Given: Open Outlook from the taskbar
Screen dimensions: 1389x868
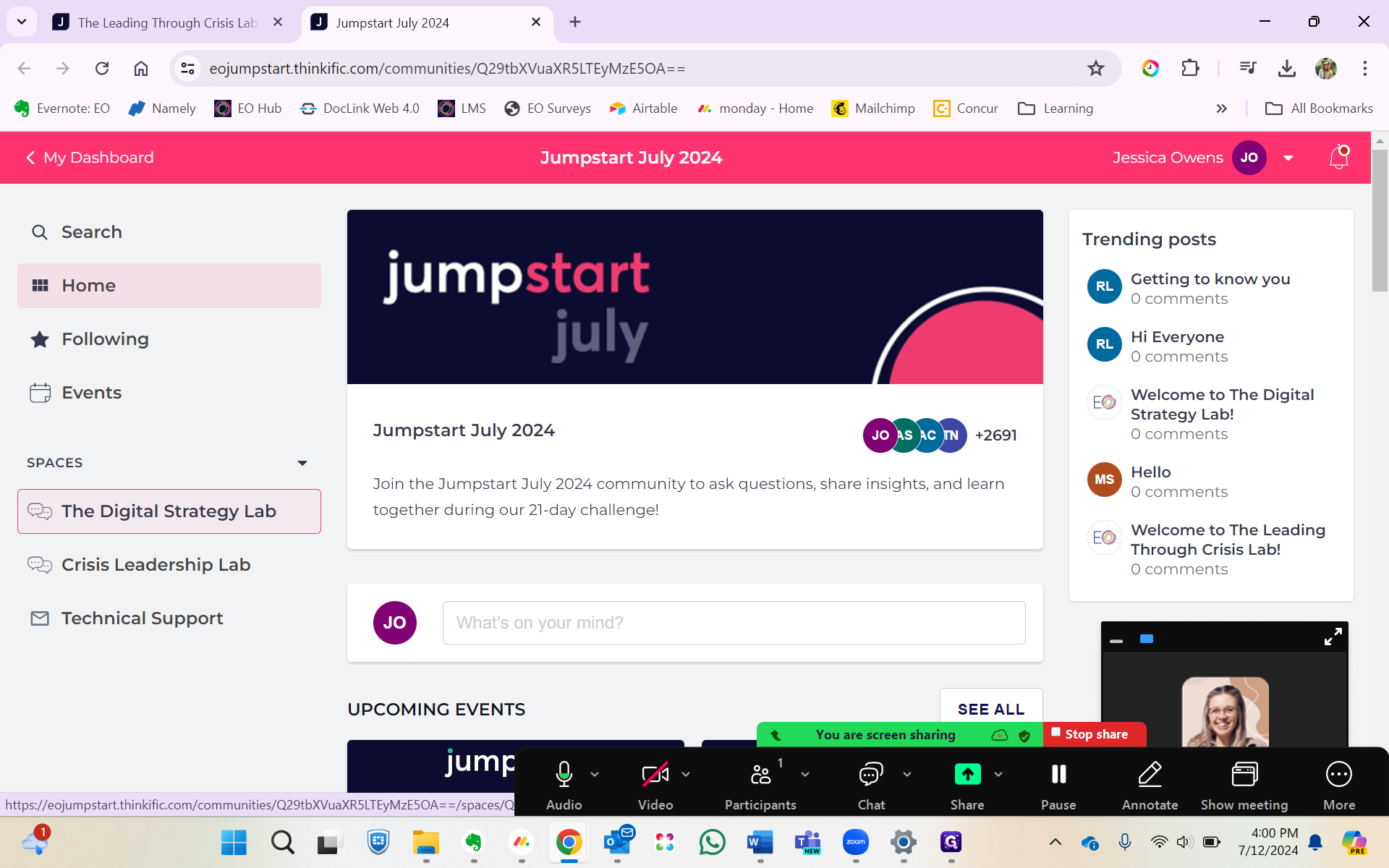Looking at the screenshot, I should point(618,842).
